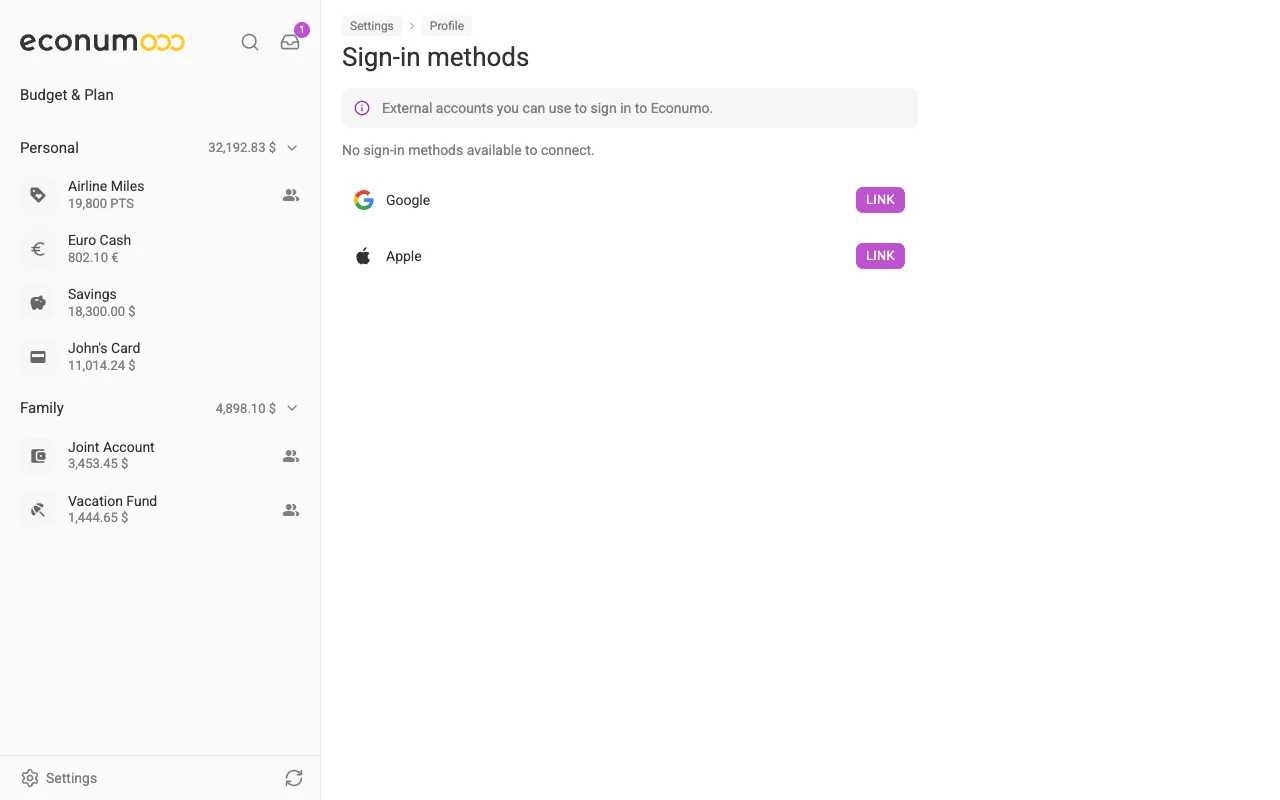1280x800 pixels.
Task: Click the Econumo logo
Action: (102, 42)
